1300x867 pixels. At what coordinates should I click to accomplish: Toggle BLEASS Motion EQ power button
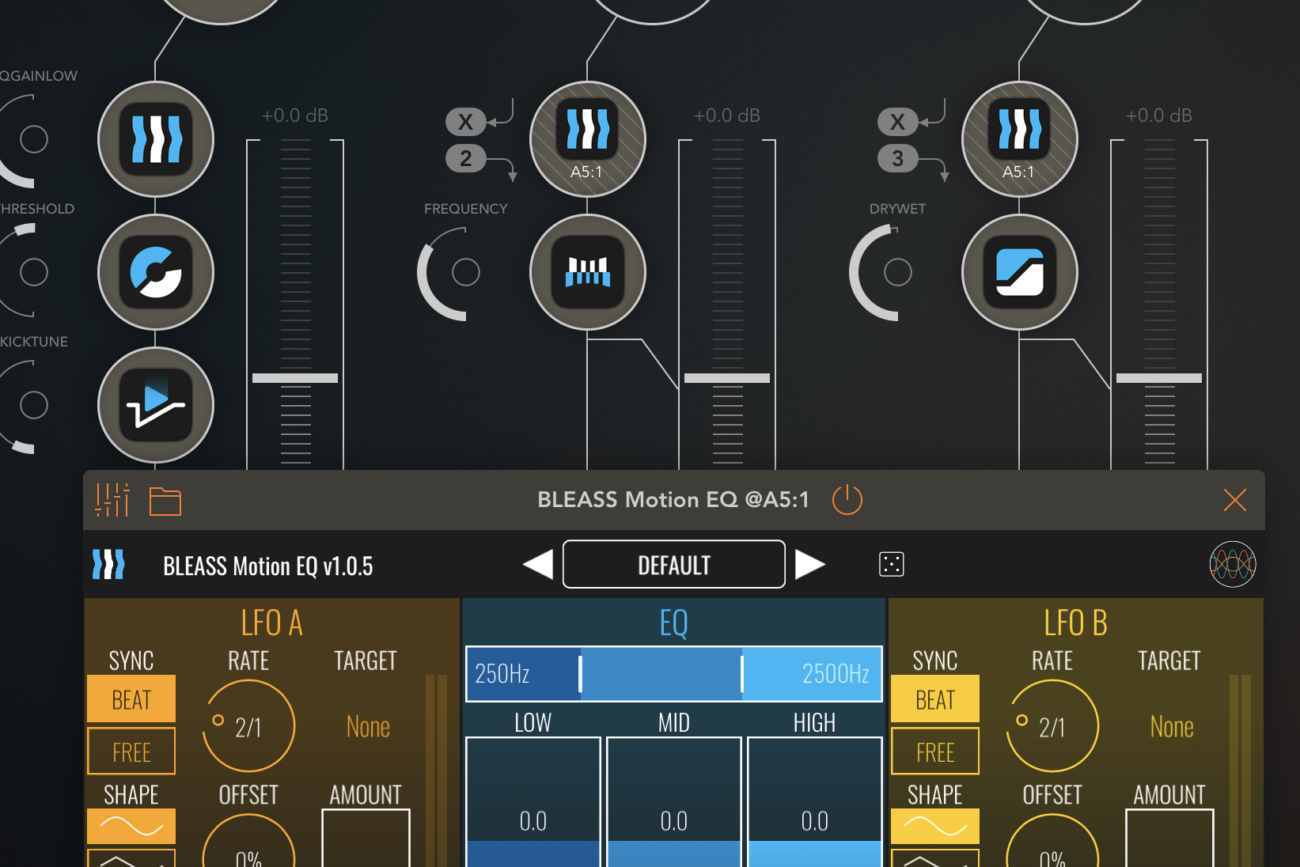[847, 500]
